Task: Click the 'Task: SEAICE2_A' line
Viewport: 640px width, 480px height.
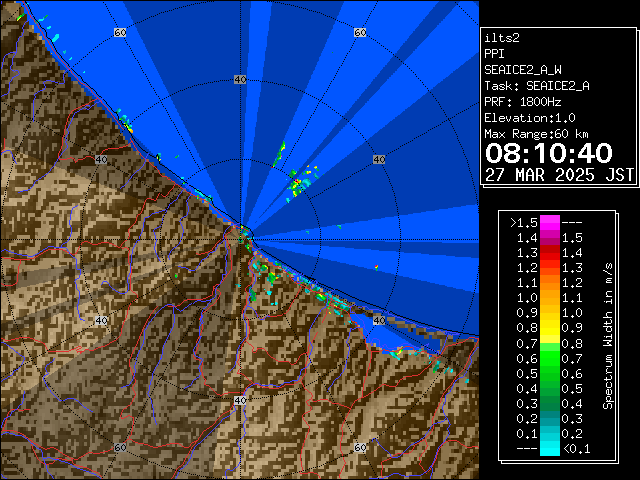Action: (x=537, y=86)
